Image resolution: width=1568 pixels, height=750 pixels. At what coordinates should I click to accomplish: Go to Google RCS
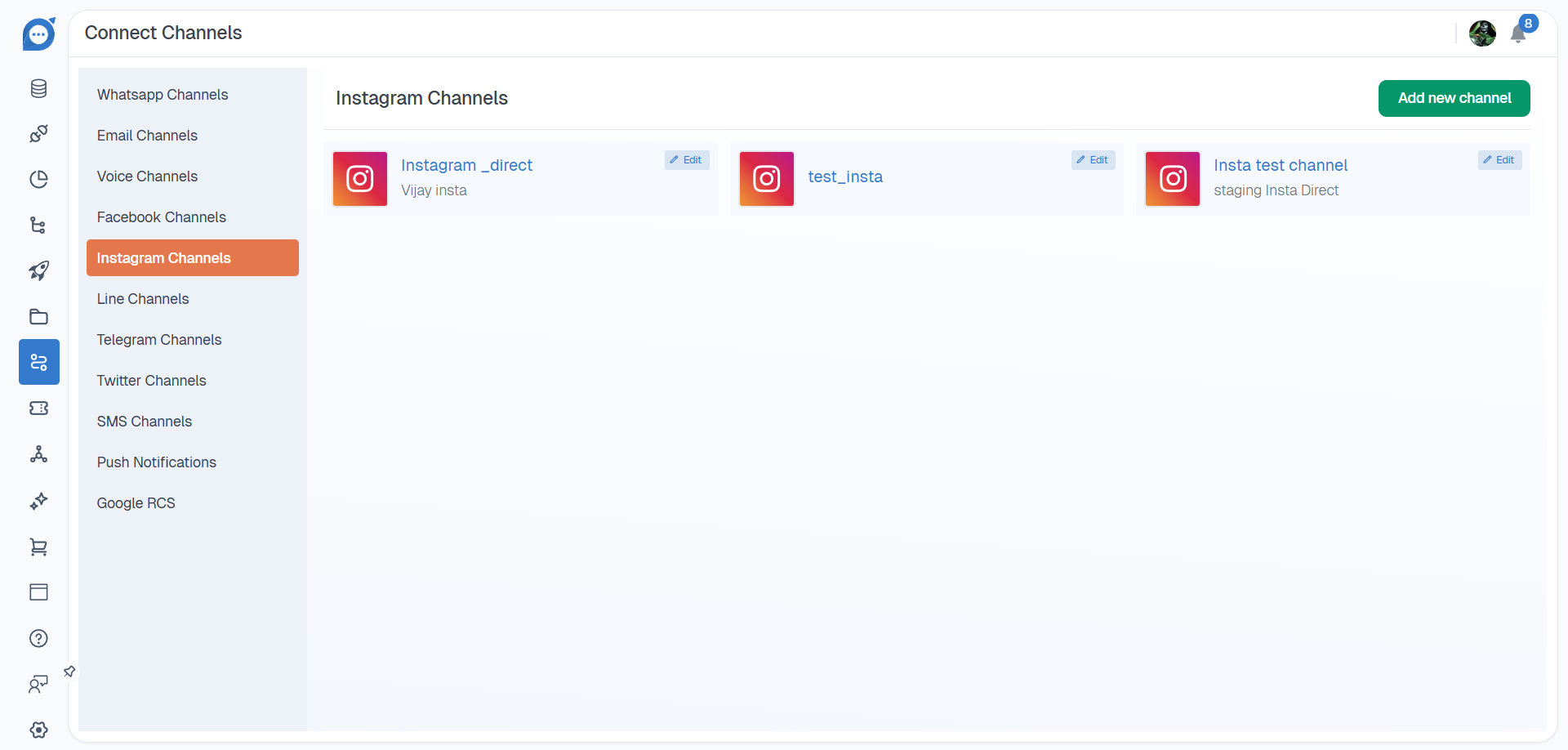tap(193, 503)
